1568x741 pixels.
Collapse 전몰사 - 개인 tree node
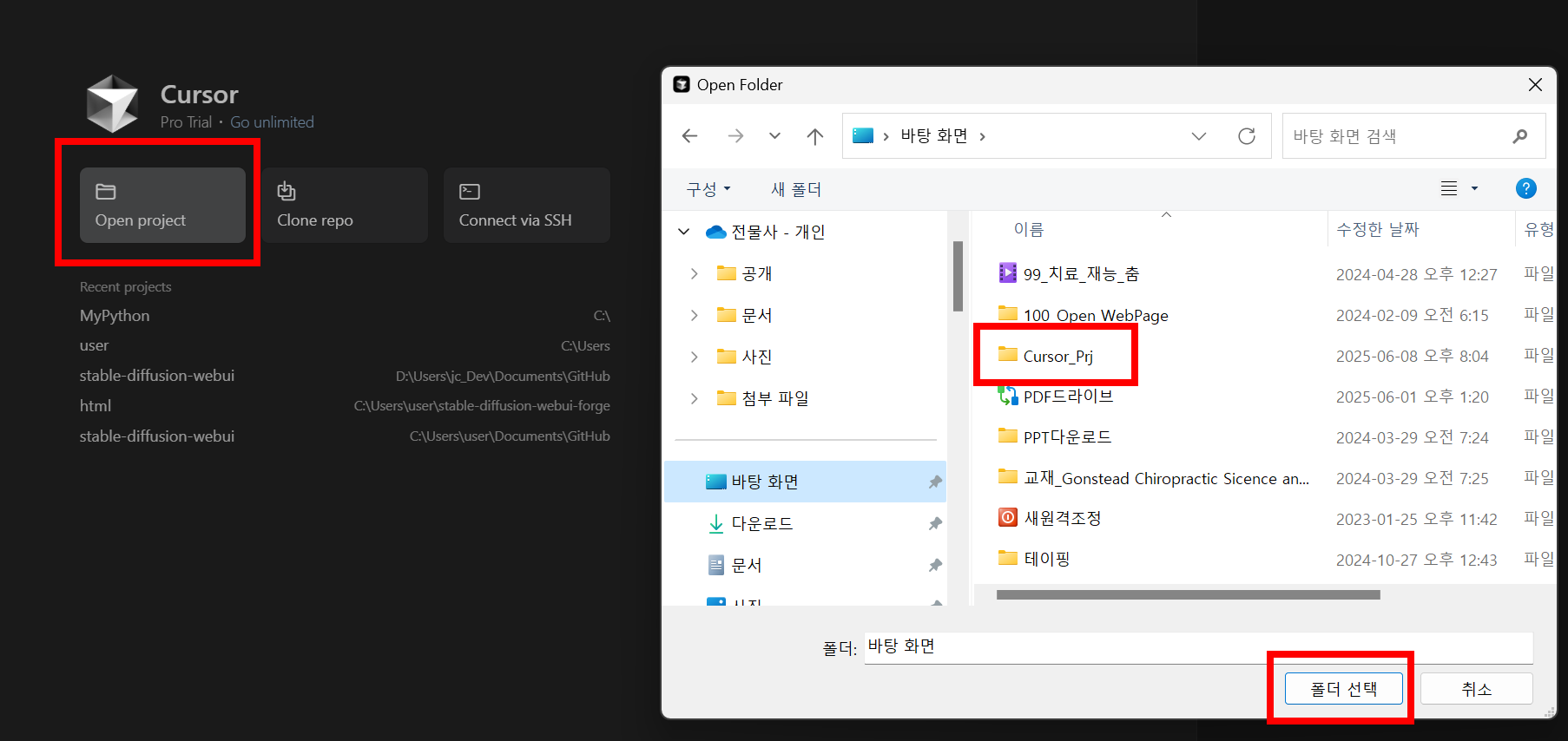[684, 232]
